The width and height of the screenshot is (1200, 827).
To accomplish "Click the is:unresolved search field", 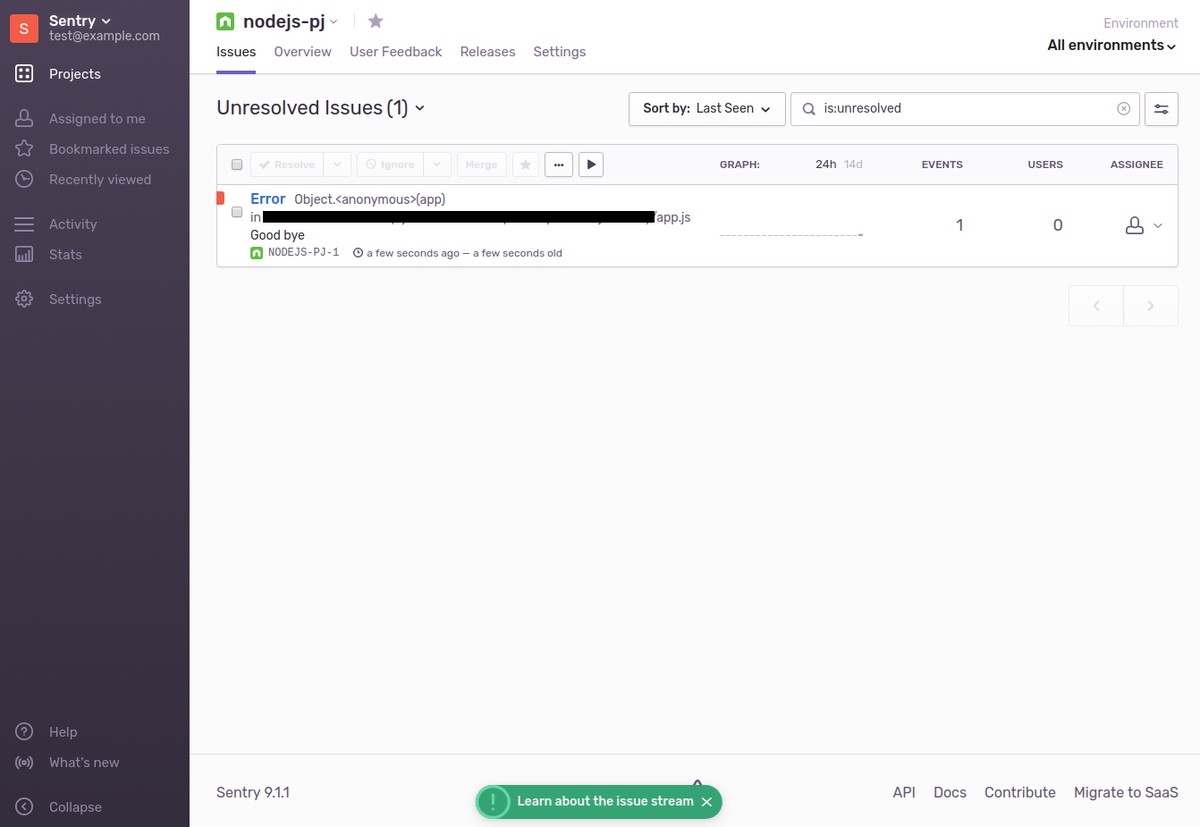I will (965, 108).
